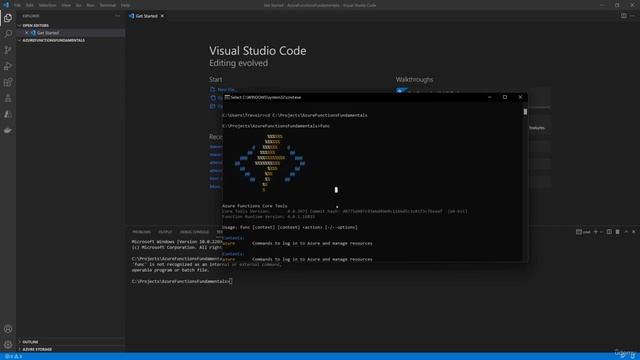Switch to the Problems panel tab
The image size is (640, 360).
[x=141, y=232]
